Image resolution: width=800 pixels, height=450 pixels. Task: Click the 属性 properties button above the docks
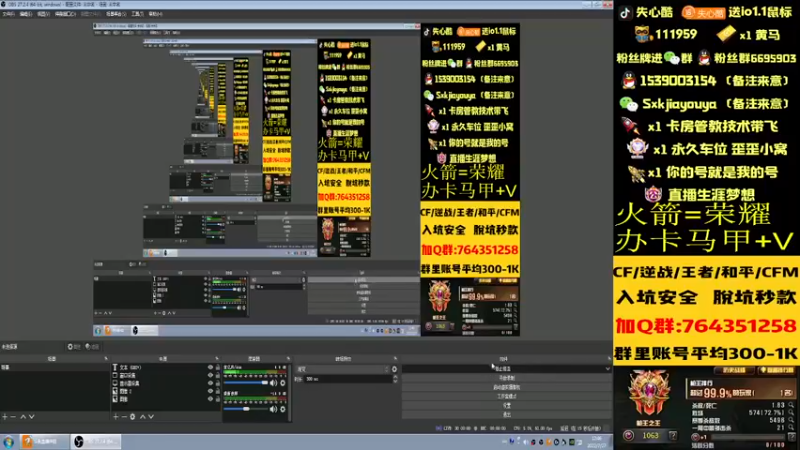(74, 347)
